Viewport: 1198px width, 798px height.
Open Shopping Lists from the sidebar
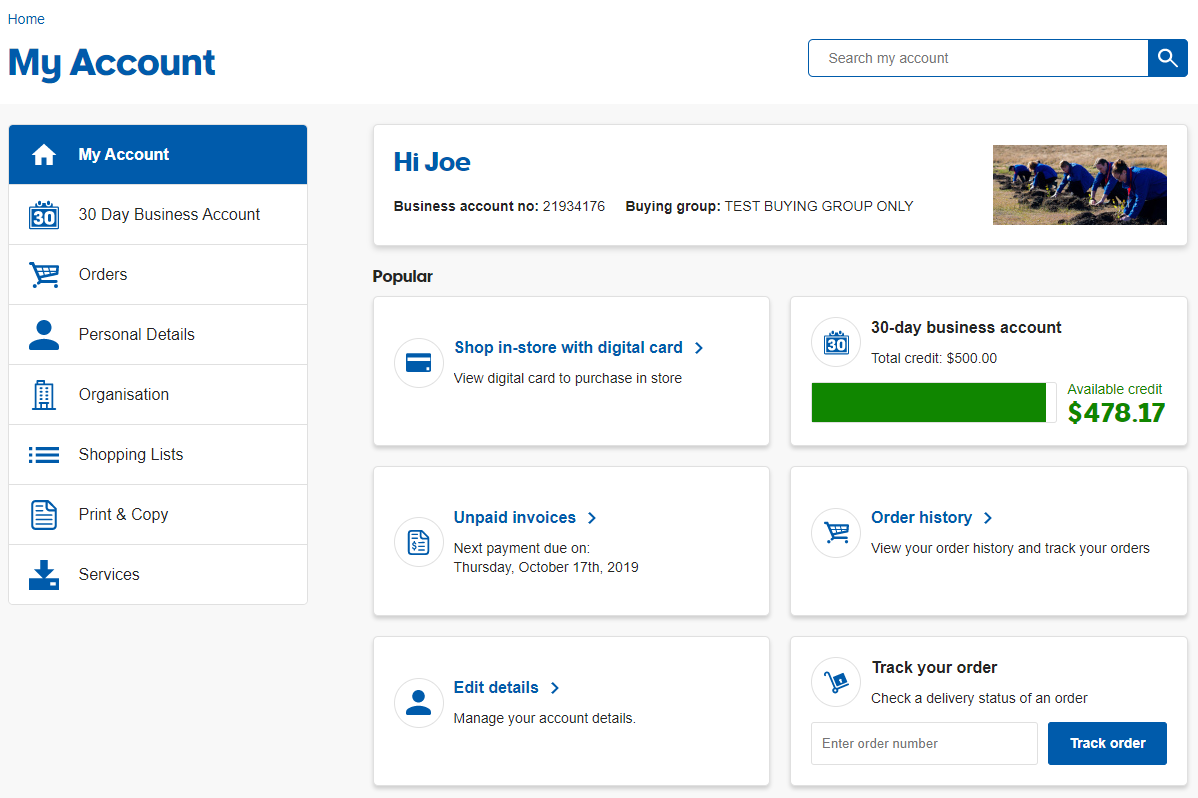pyautogui.click(x=131, y=454)
